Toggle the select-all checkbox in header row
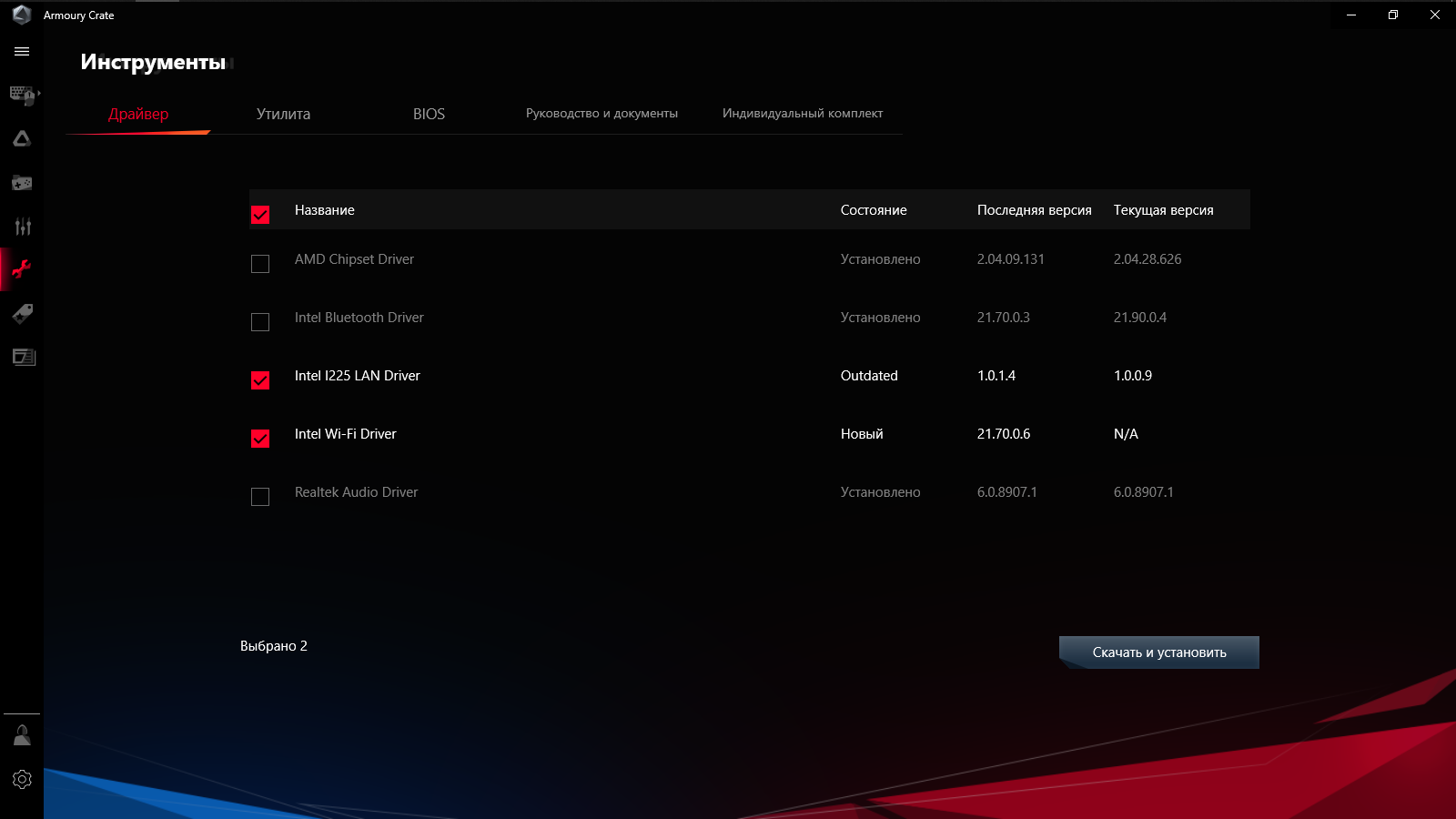1456x819 pixels. pos(260,215)
